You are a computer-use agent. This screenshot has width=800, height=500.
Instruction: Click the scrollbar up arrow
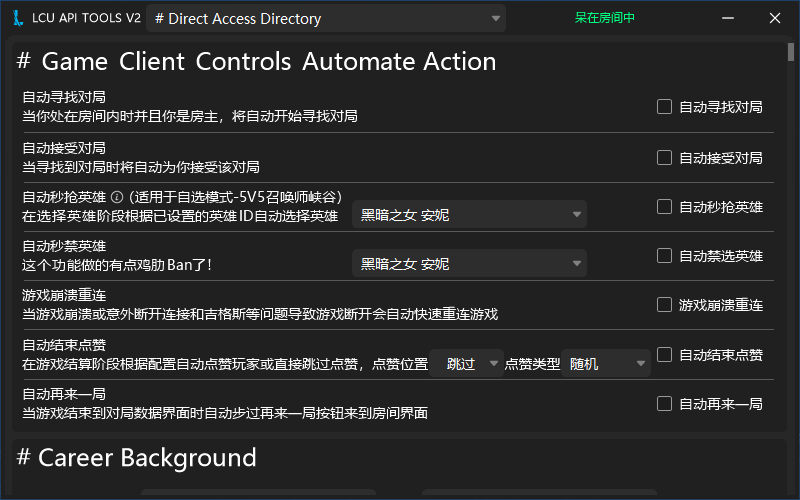click(x=791, y=41)
